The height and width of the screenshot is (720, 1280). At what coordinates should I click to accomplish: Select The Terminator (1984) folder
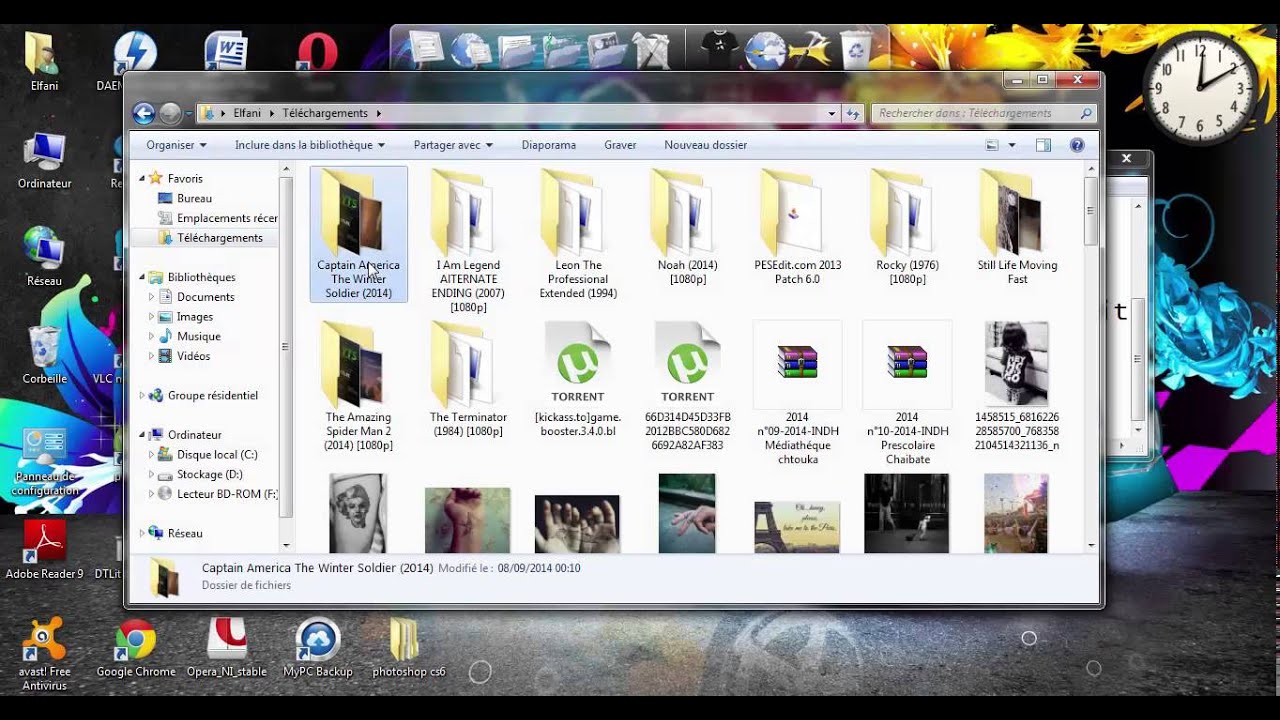click(468, 379)
